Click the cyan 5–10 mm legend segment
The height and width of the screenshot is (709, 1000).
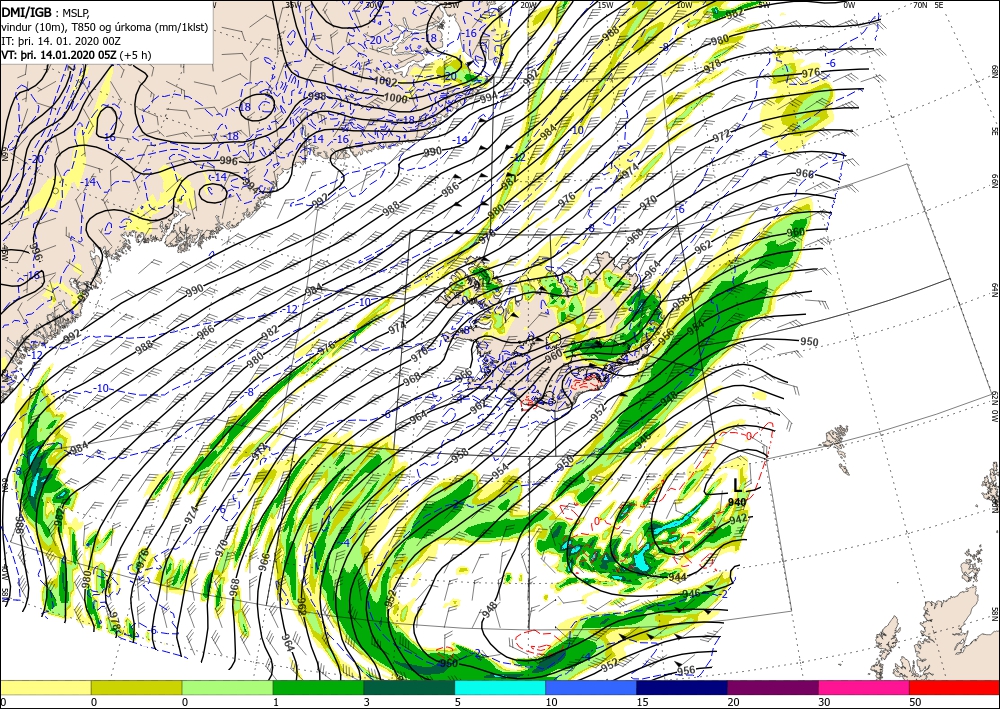[x=500, y=687]
